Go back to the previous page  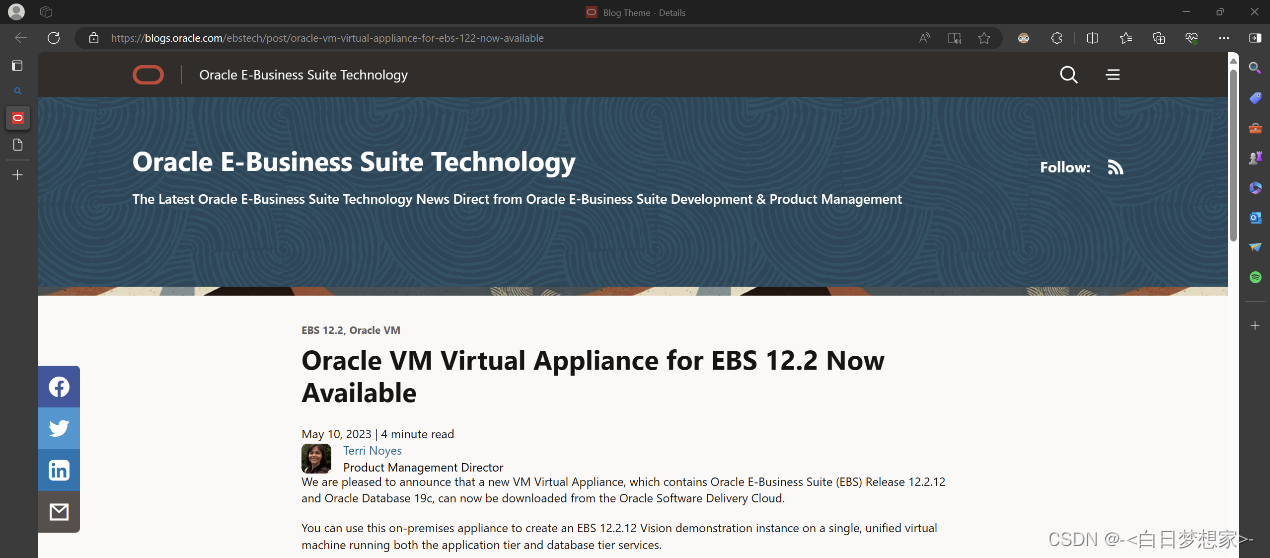(21, 38)
